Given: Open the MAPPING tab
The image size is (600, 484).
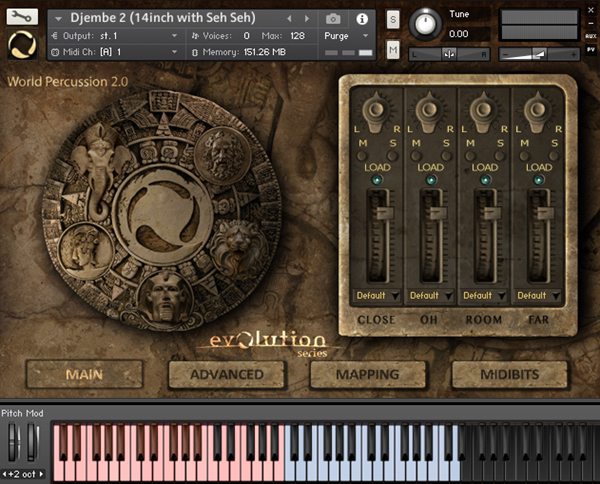Looking at the screenshot, I should coord(368,374).
